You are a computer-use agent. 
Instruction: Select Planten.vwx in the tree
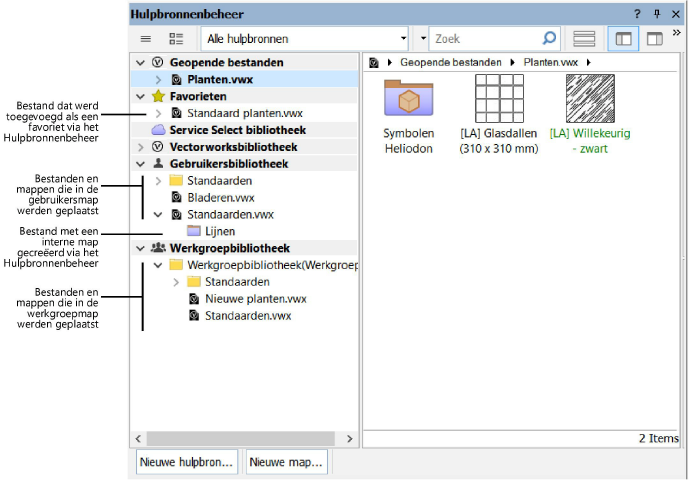coord(220,80)
